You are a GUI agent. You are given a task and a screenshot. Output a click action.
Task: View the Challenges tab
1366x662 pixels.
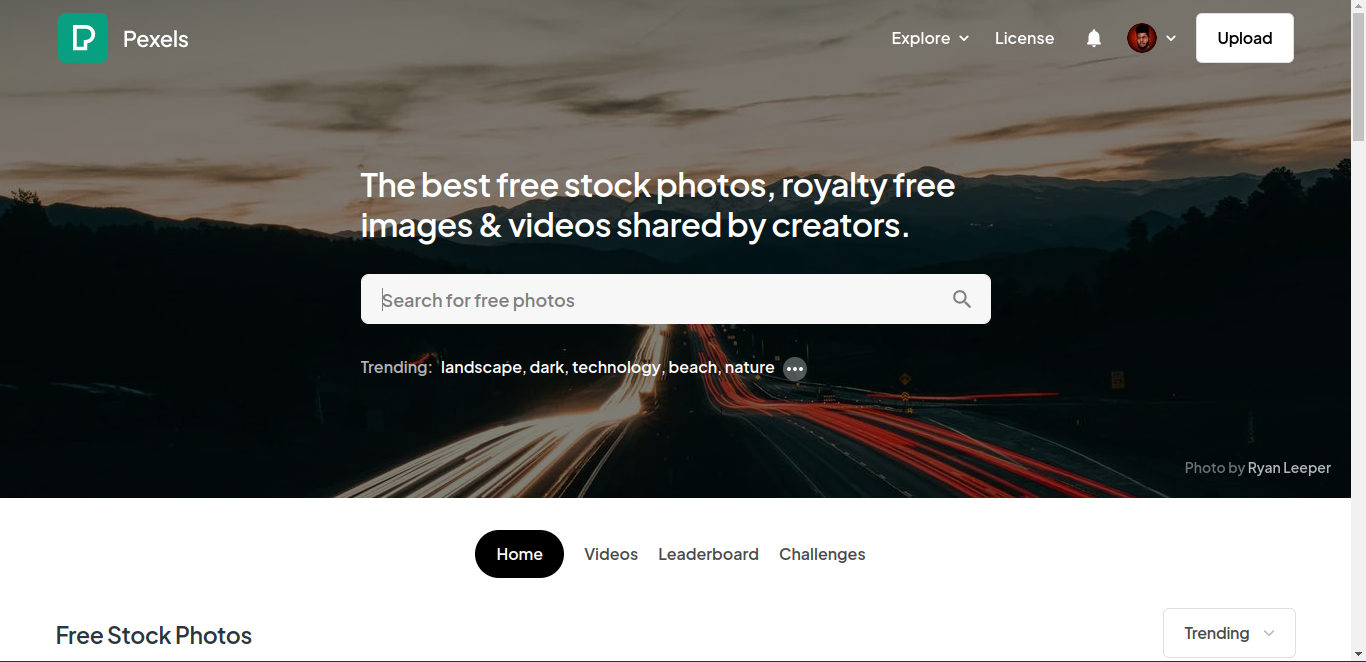coord(822,554)
